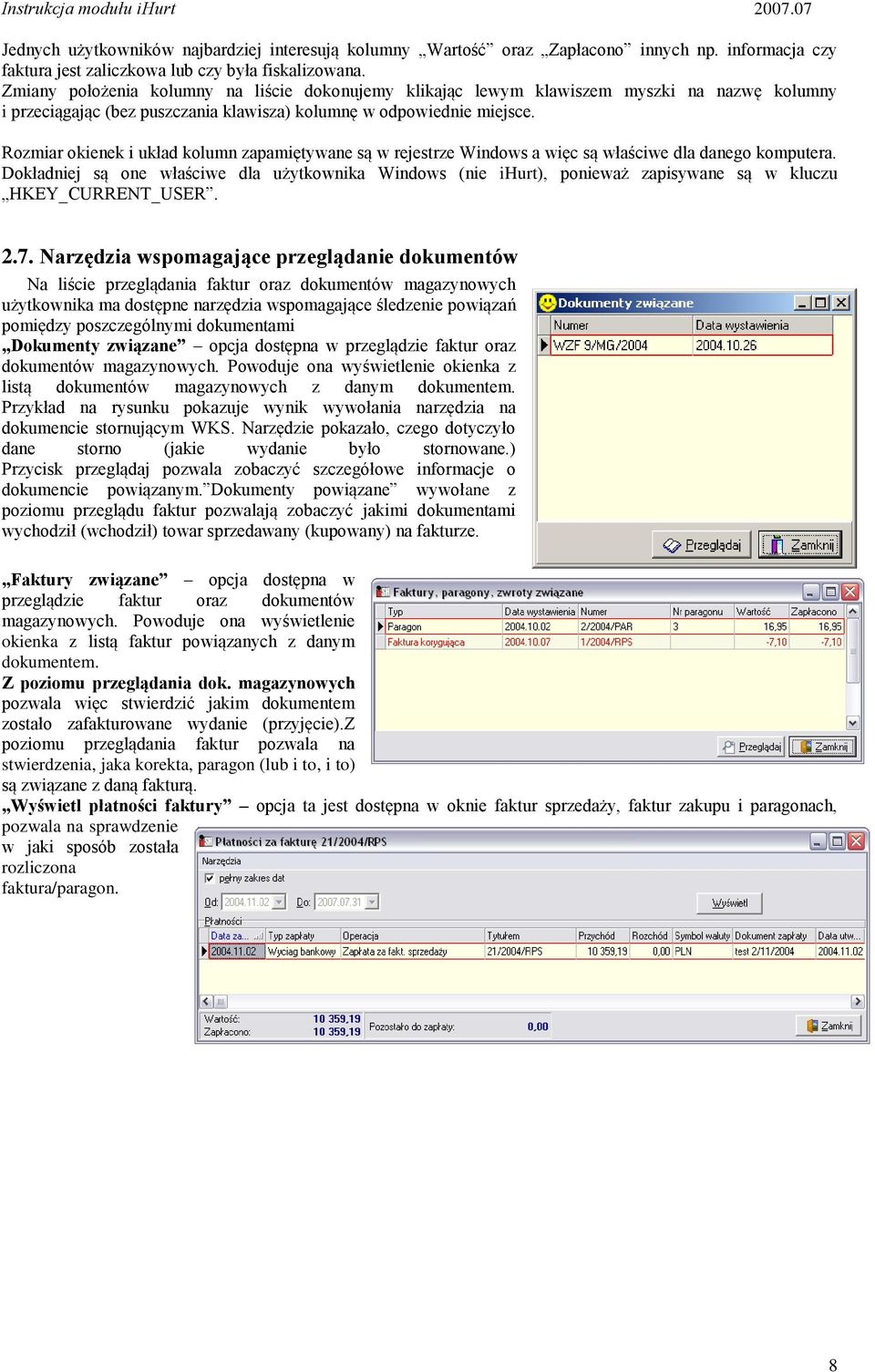Close the Faktury, paragony, zwroty związane window
The height and width of the screenshot is (1372, 875).
[x=850, y=592]
